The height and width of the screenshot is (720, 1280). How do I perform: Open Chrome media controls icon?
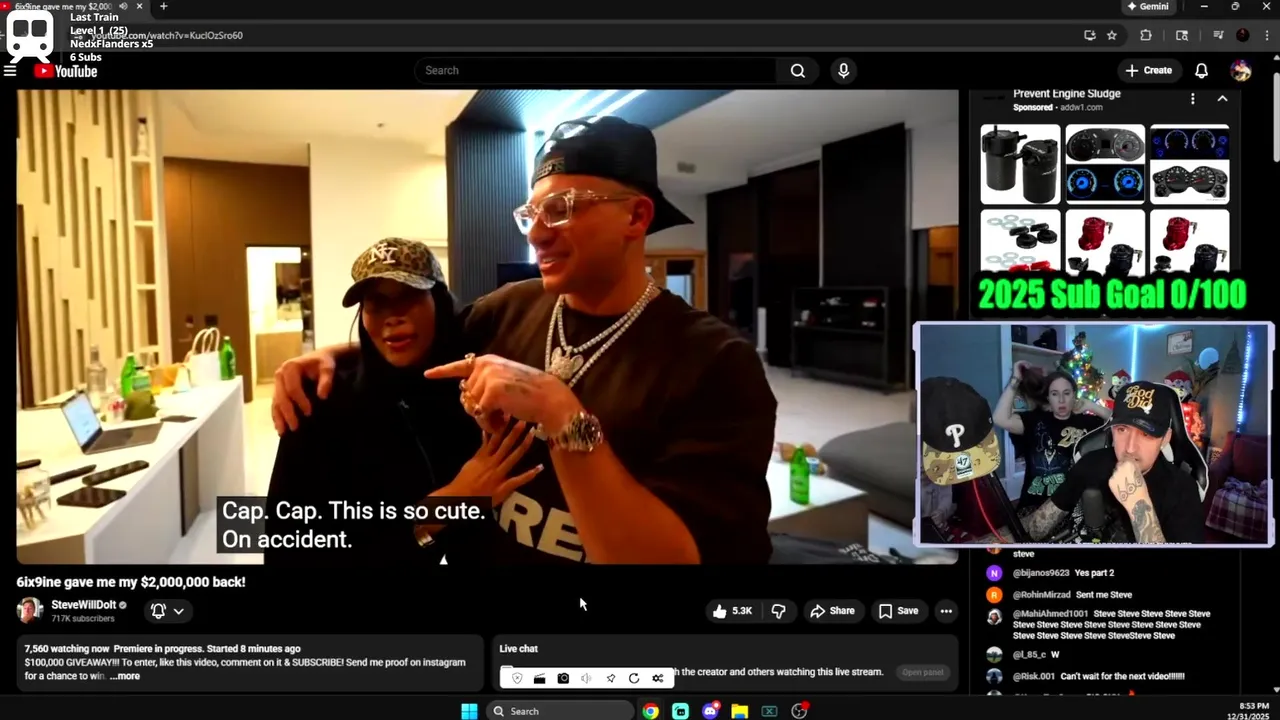[x=1218, y=35]
